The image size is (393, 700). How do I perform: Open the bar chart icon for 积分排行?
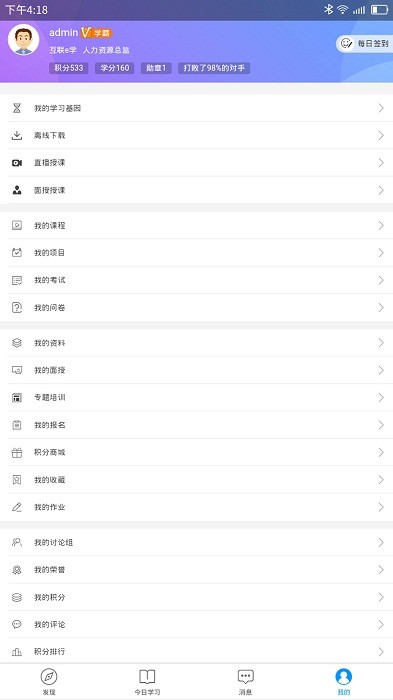pyautogui.click(x=17, y=652)
